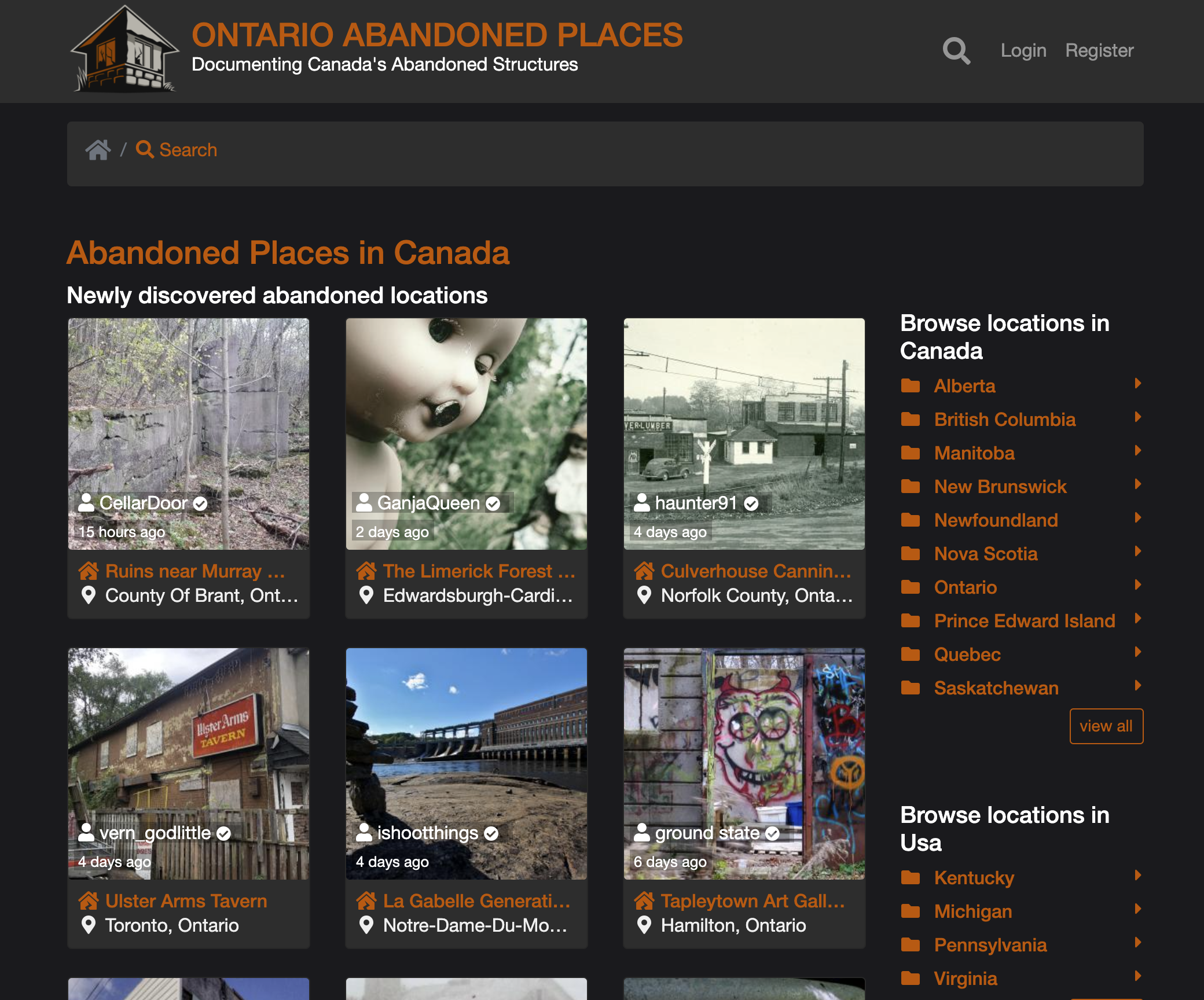The height and width of the screenshot is (1000, 1204).
Task: Click the location pin icon under Ulster Arms Tavern
Action: pos(88,925)
